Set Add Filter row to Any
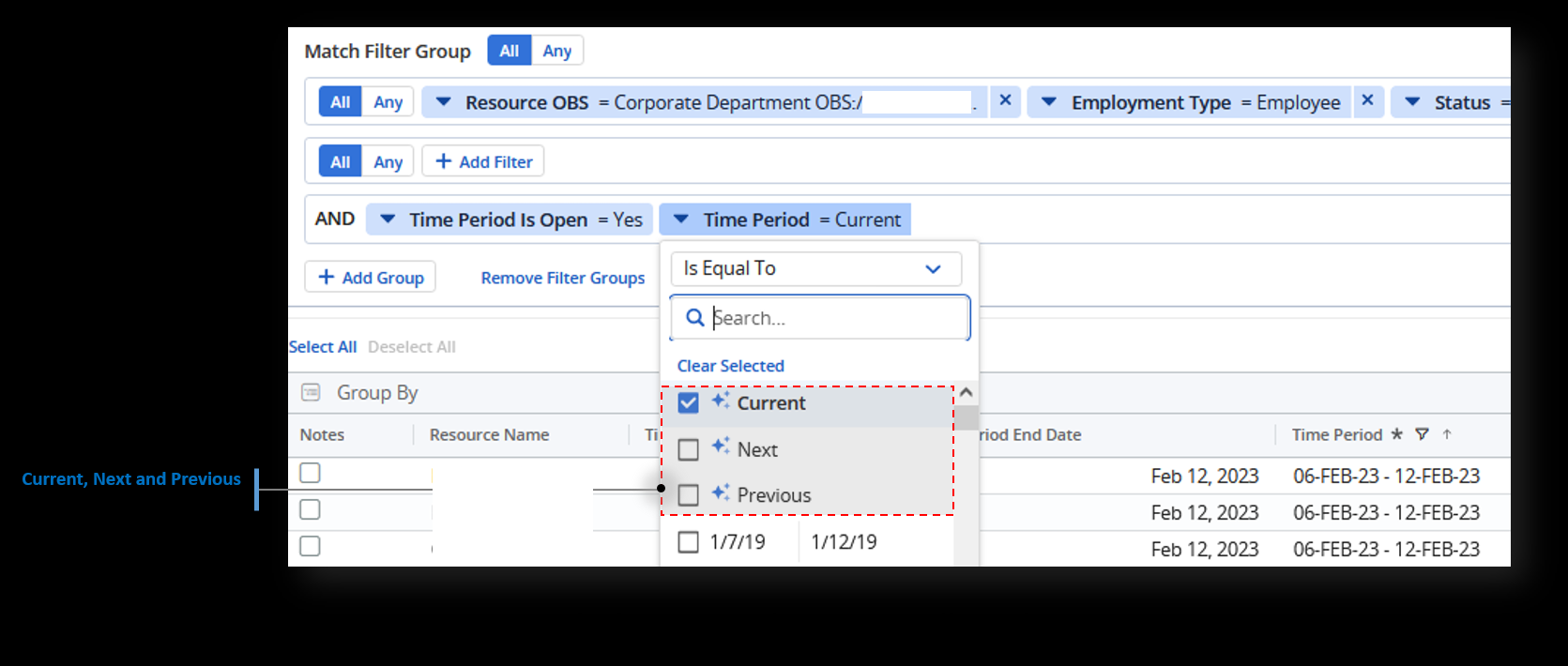The width and height of the screenshot is (1568, 666). click(x=388, y=161)
